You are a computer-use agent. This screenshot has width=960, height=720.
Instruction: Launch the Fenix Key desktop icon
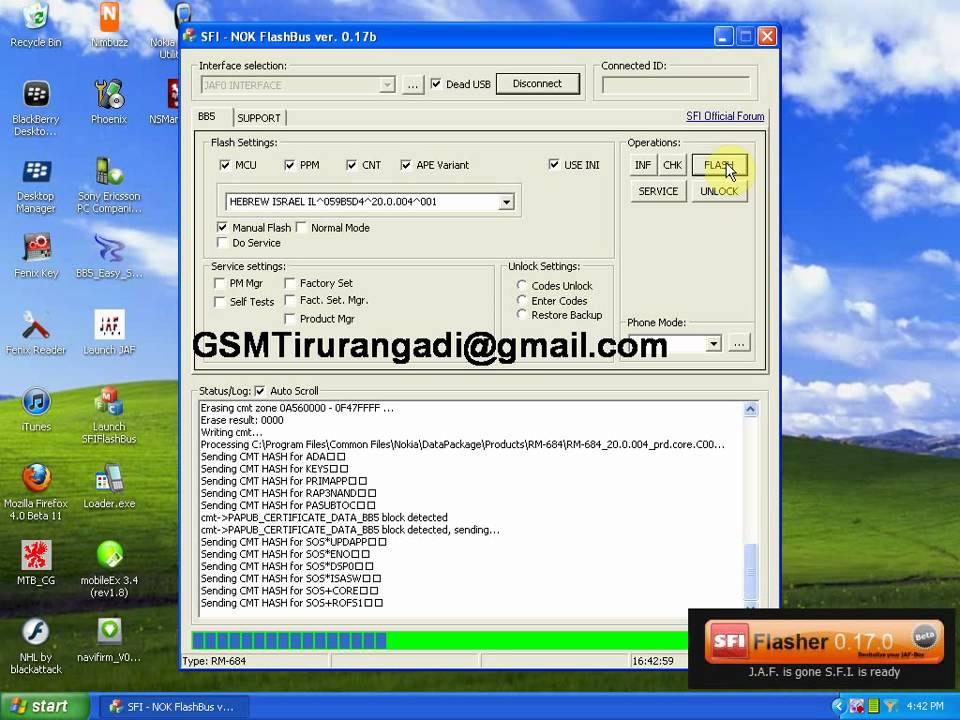(x=36, y=256)
